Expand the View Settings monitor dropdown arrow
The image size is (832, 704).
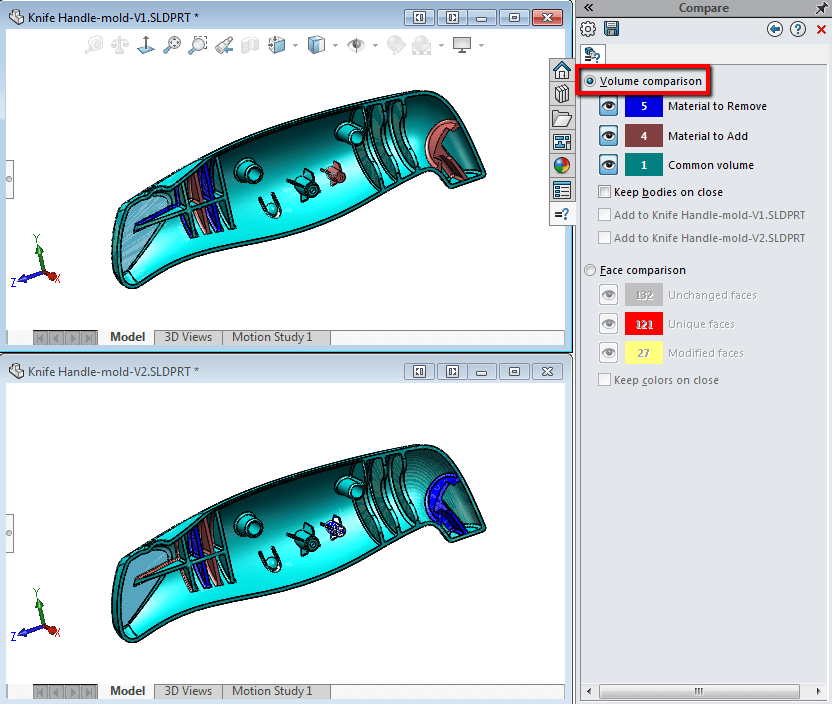click(x=481, y=46)
